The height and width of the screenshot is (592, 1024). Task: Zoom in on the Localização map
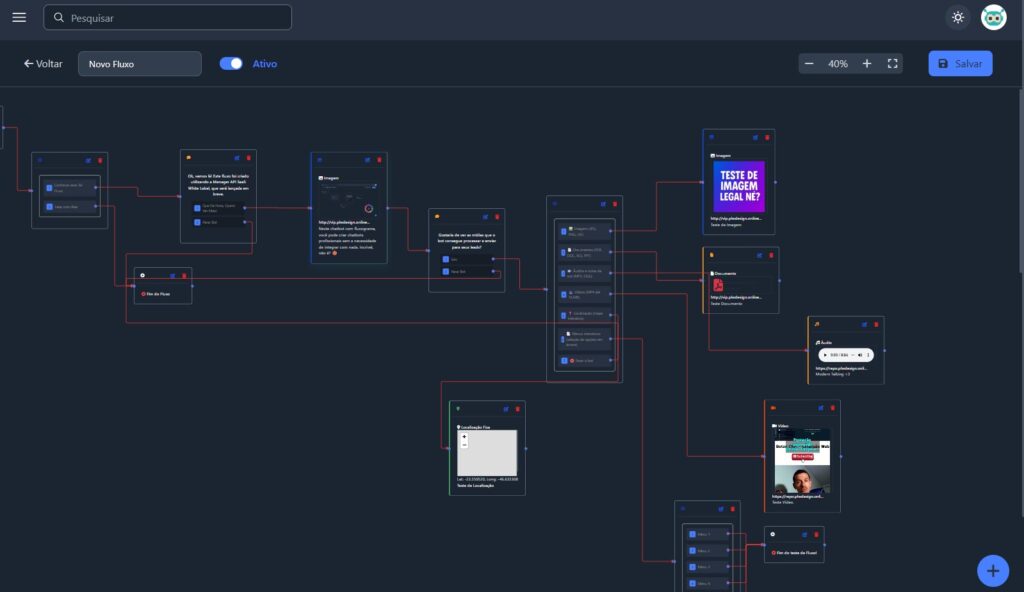pyautogui.click(x=464, y=437)
